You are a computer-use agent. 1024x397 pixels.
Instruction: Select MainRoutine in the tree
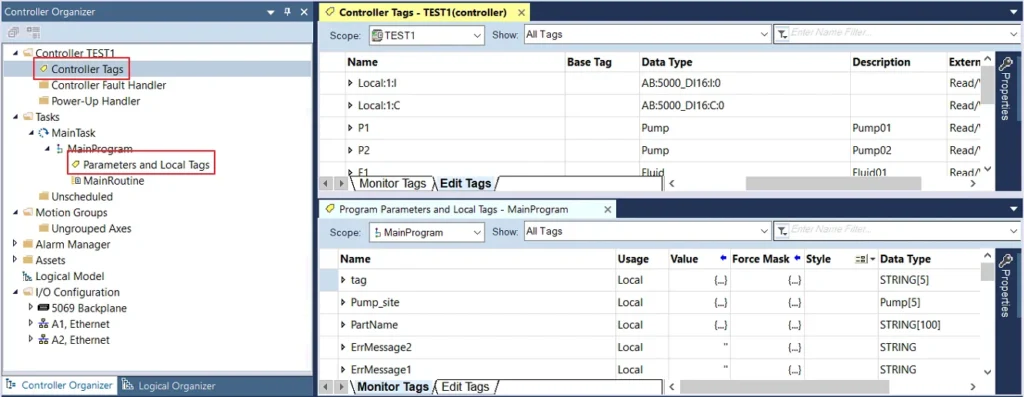click(114, 181)
